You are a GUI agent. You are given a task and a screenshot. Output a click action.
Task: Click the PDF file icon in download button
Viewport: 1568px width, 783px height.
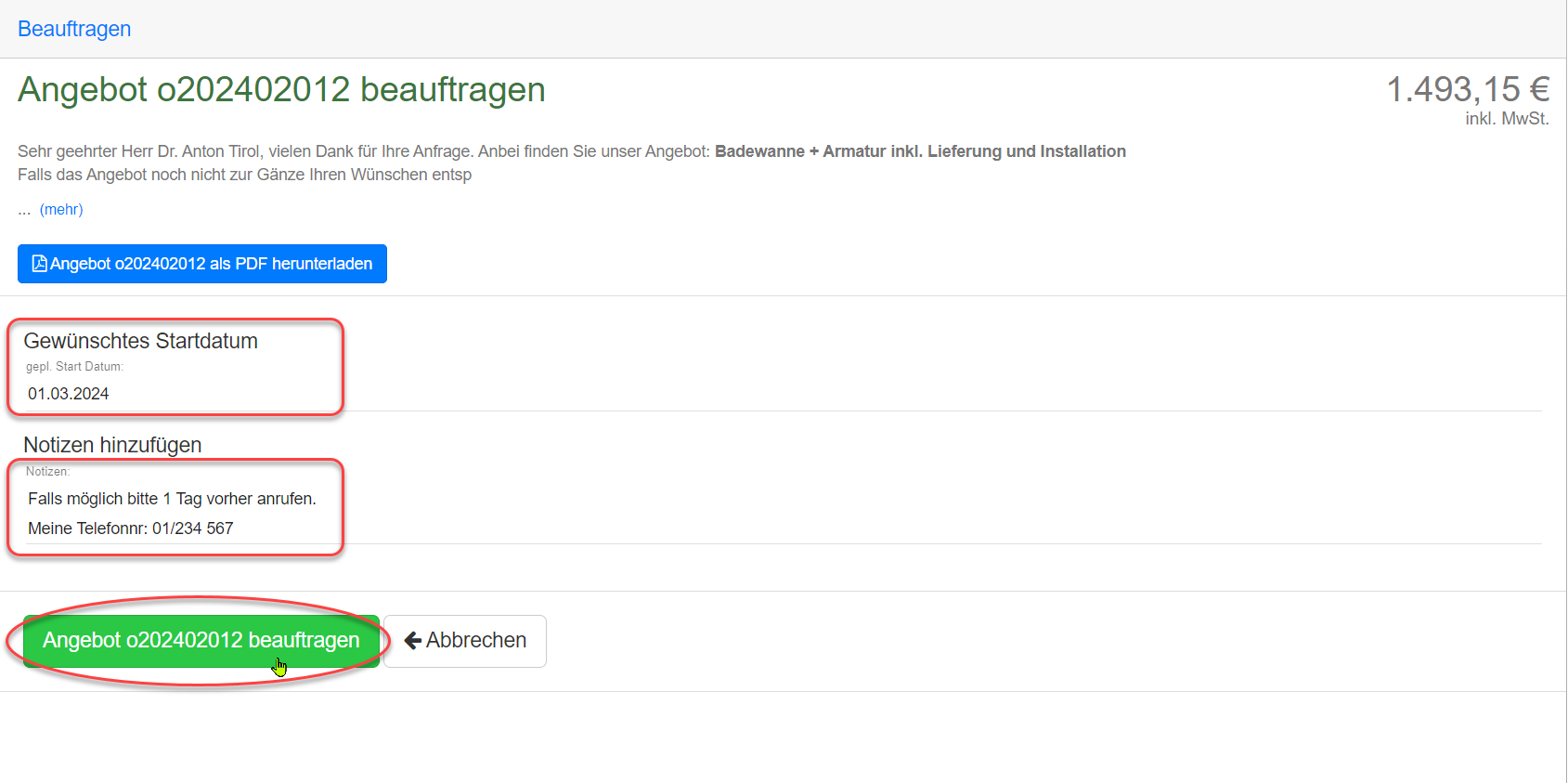tap(39, 264)
